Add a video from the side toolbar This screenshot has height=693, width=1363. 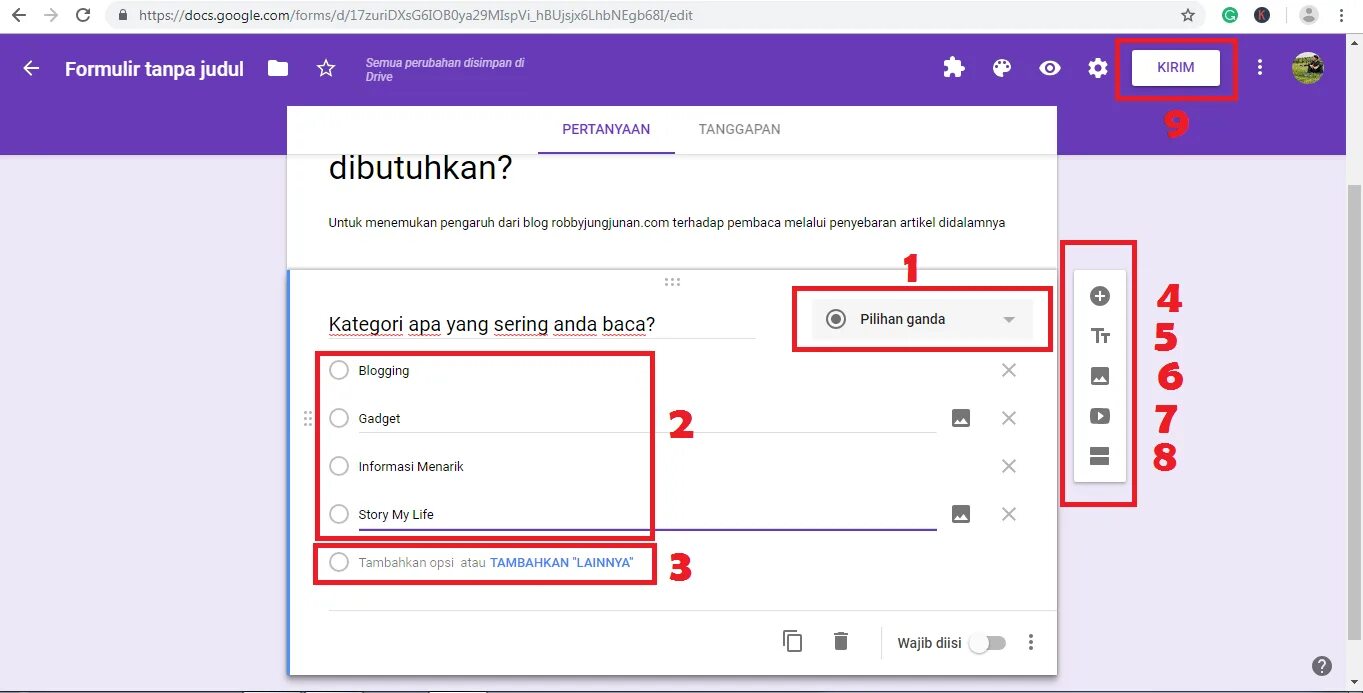pyautogui.click(x=1099, y=417)
